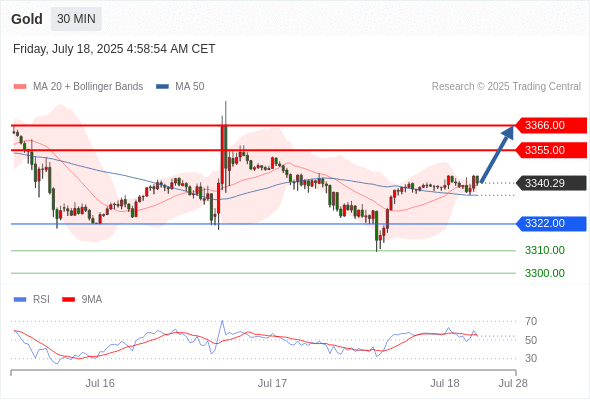Image resolution: width=590 pixels, height=400 pixels.
Task: Click the 'Jul 17' date axis label
Action: (272, 383)
